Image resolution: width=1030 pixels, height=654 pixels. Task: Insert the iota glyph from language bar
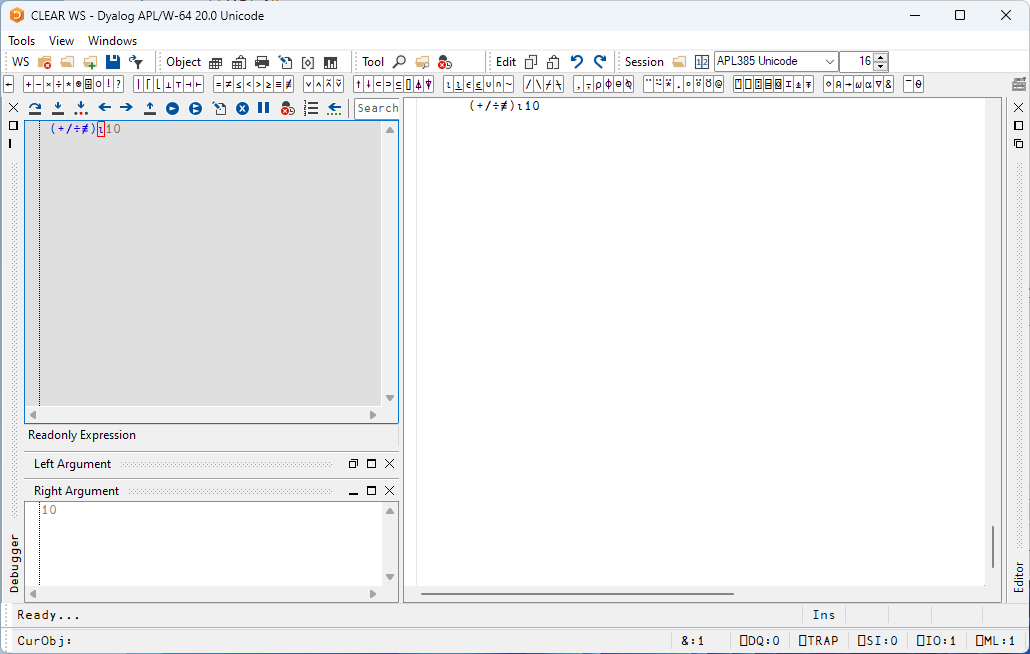pos(448,85)
